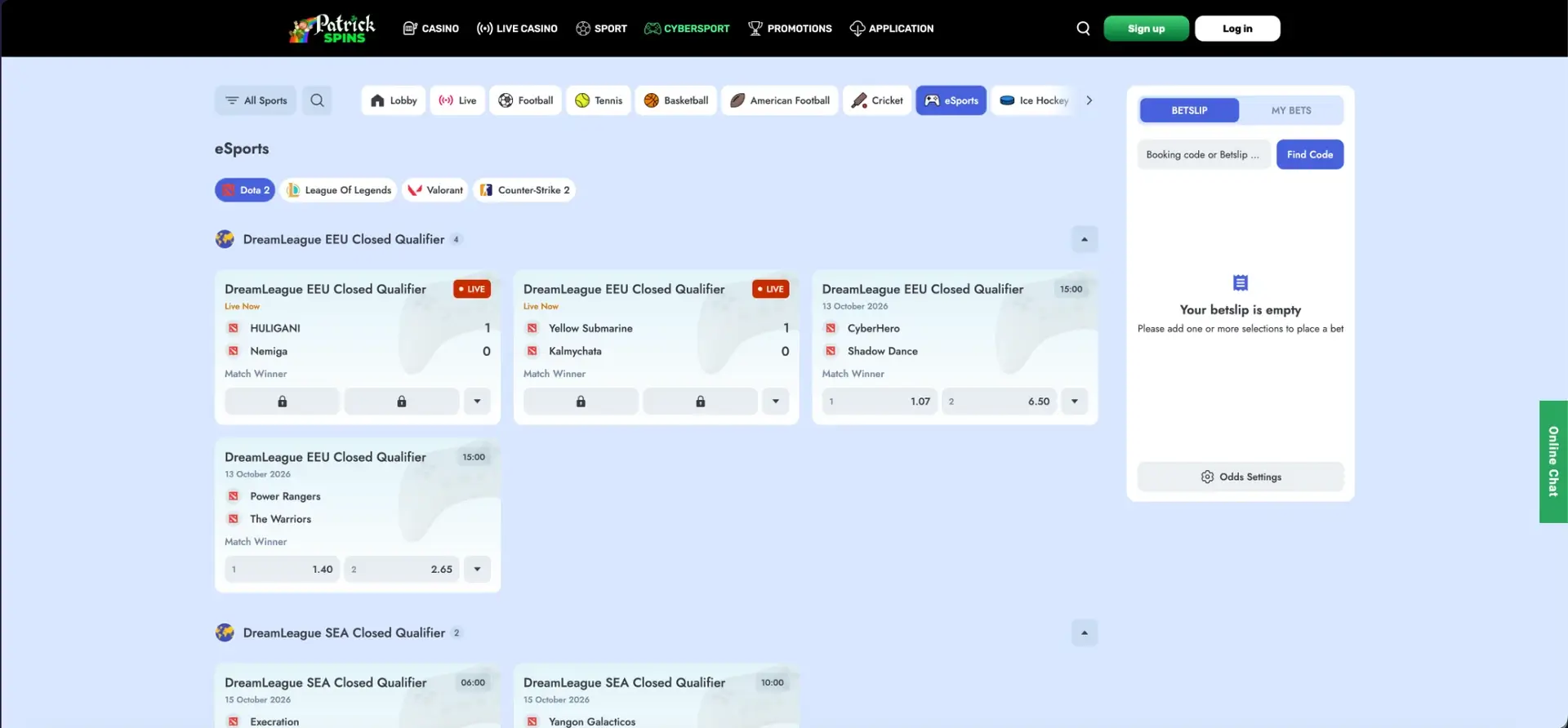Image resolution: width=1568 pixels, height=728 pixels.
Task: Click the Dota icon beside Yellow Submarine
Action: click(532, 328)
